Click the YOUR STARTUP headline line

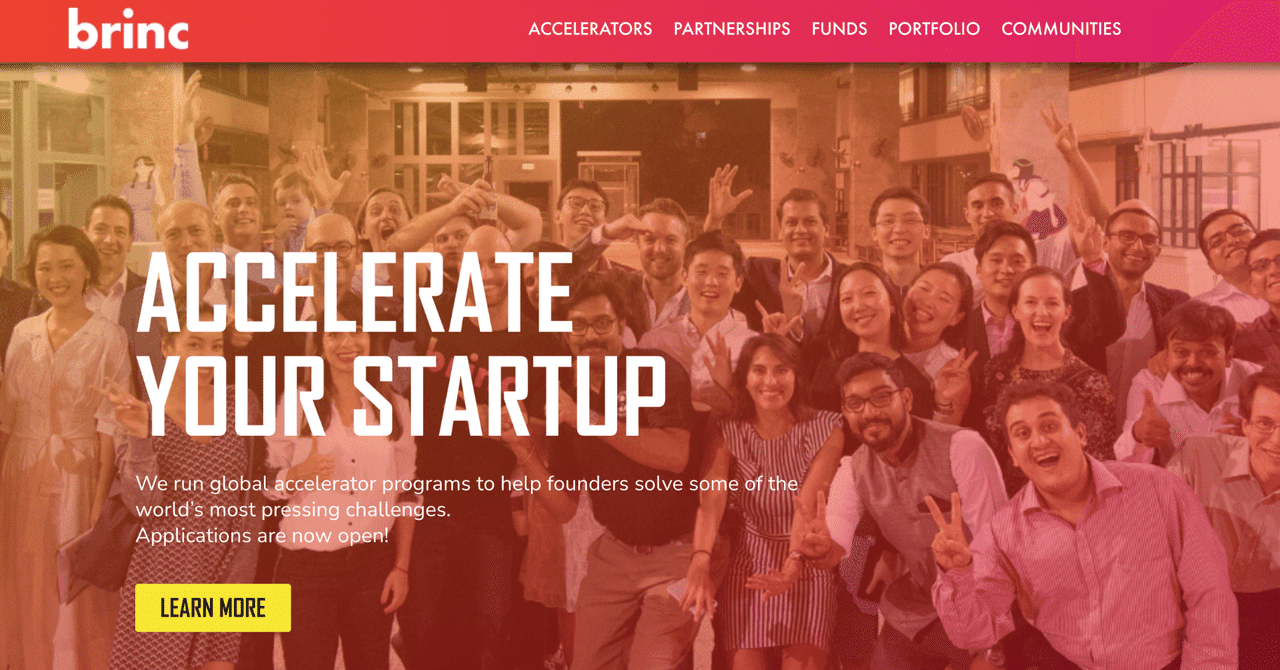coord(401,395)
